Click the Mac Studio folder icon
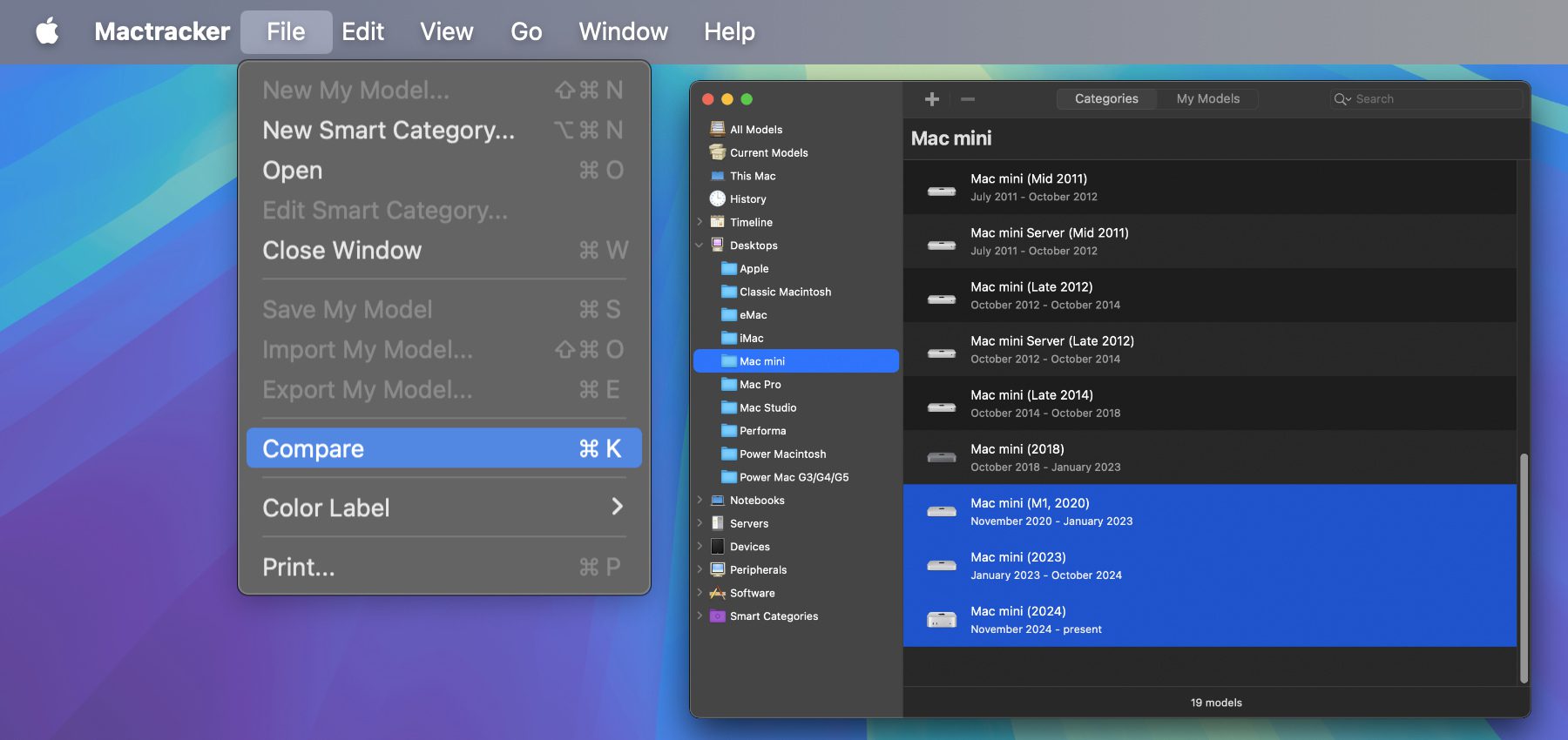Image resolution: width=1568 pixels, height=740 pixels. tap(728, 407)
